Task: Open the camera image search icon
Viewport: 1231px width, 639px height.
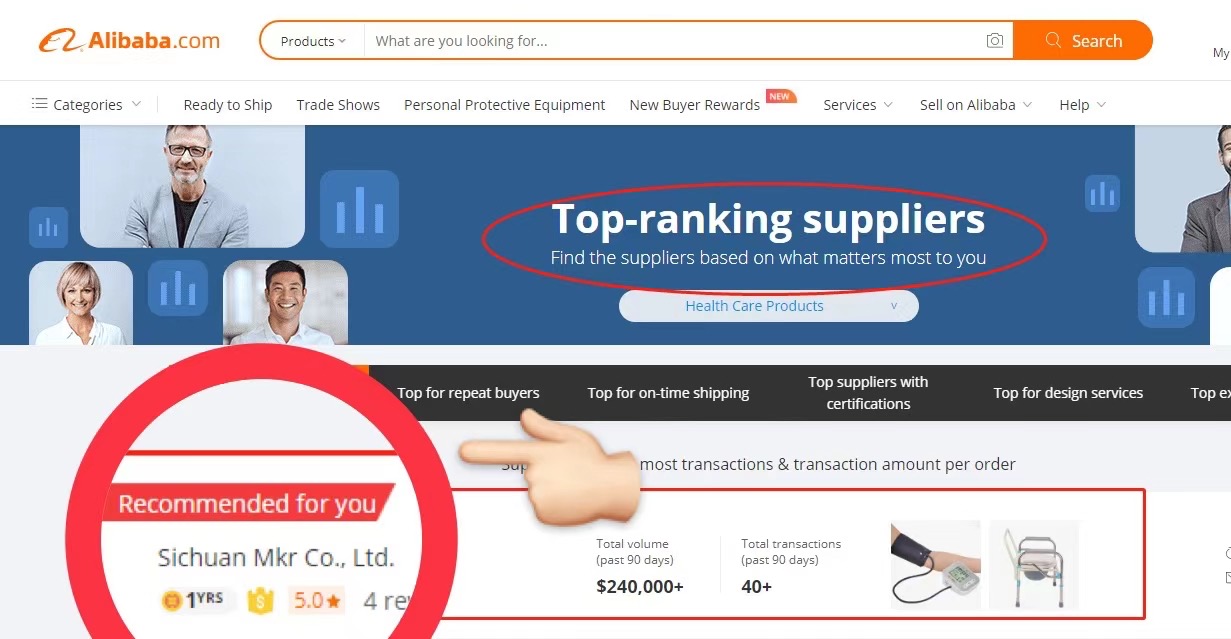Action: pyautogui.click(x=994, y=41)
